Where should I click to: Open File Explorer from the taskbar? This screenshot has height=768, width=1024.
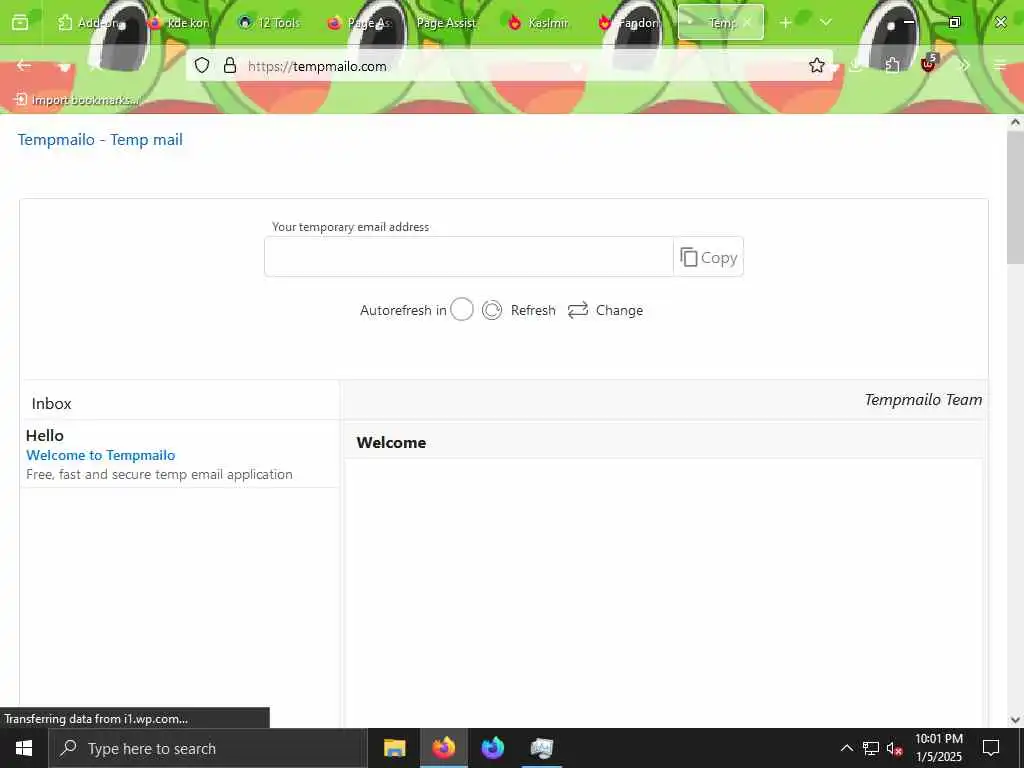pos(394,748)
